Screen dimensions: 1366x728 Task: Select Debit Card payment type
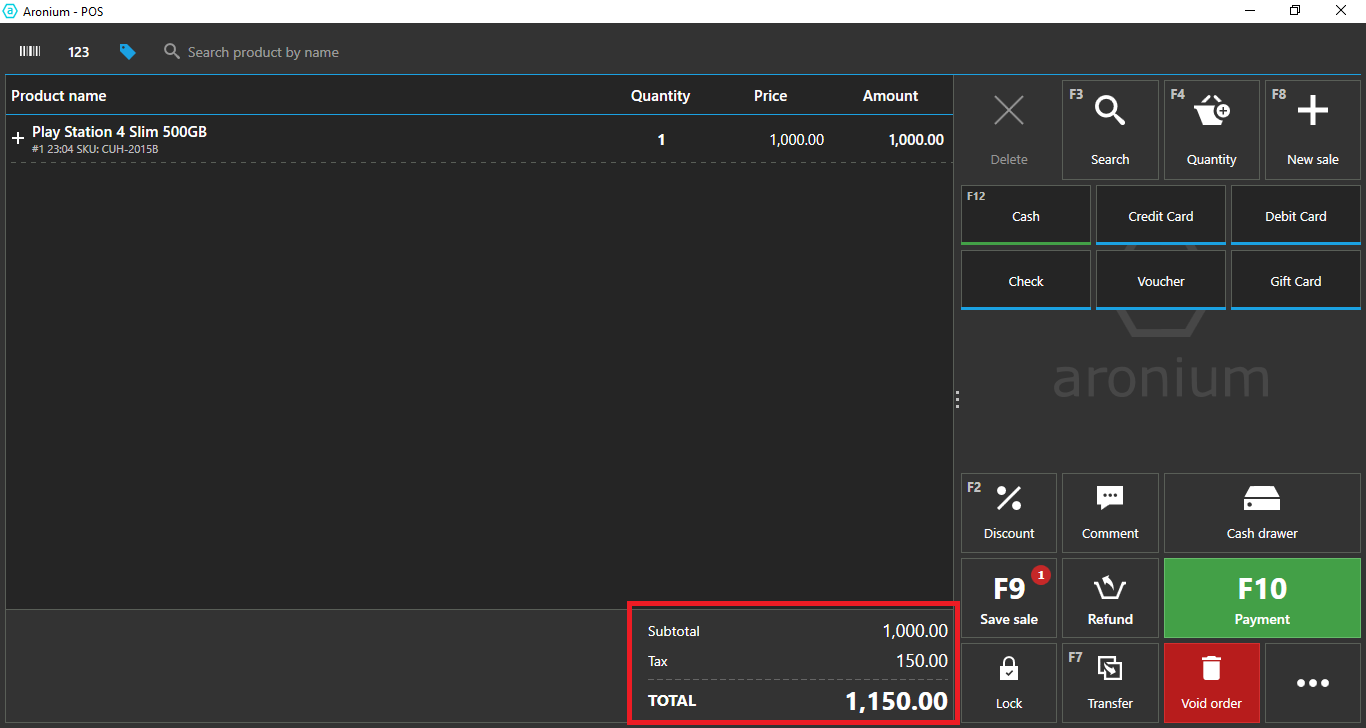(1295, 215)
